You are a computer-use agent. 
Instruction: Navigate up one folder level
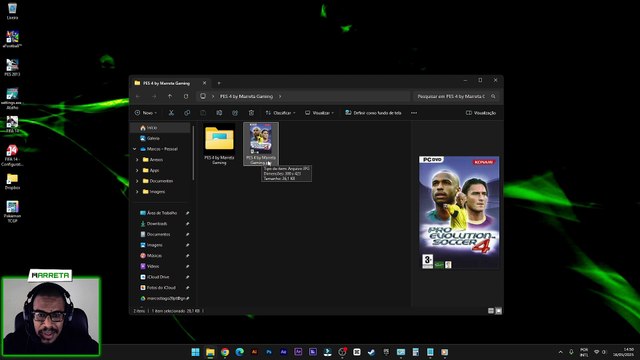coord(170,96)
